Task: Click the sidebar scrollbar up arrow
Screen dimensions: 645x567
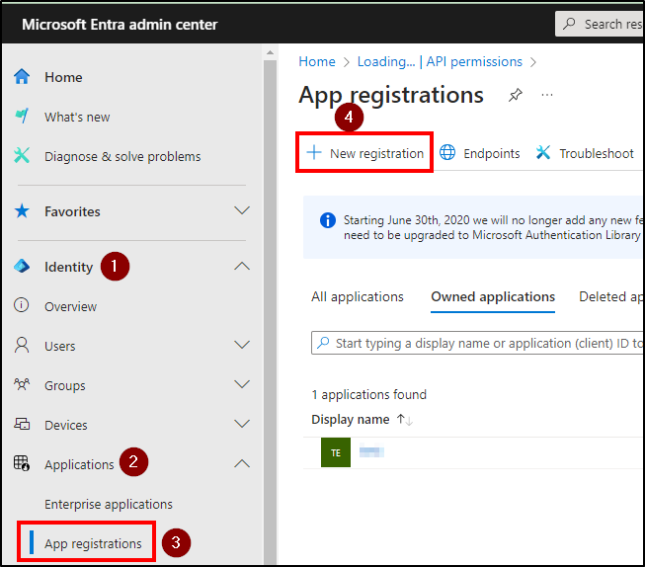Action: coord(270,53)
